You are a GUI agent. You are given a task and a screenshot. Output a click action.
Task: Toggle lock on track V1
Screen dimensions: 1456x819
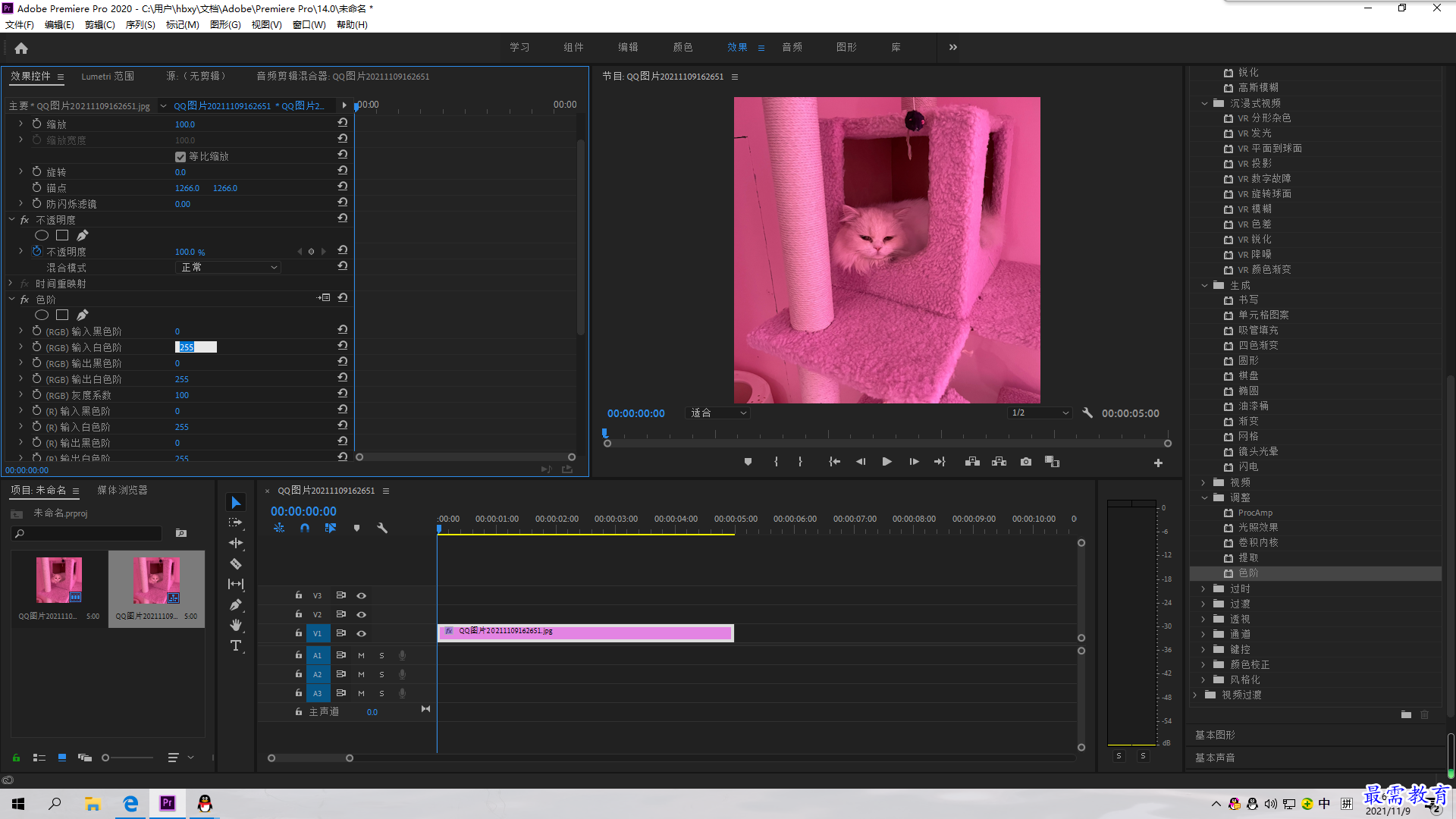point(299,633)
